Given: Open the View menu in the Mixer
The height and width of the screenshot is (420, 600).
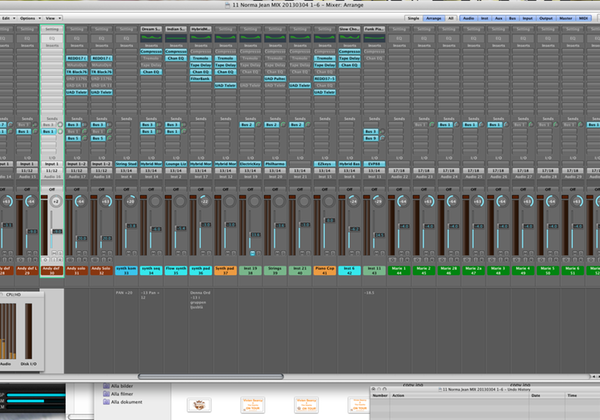Looking at the screenshot, I should 53,18.
